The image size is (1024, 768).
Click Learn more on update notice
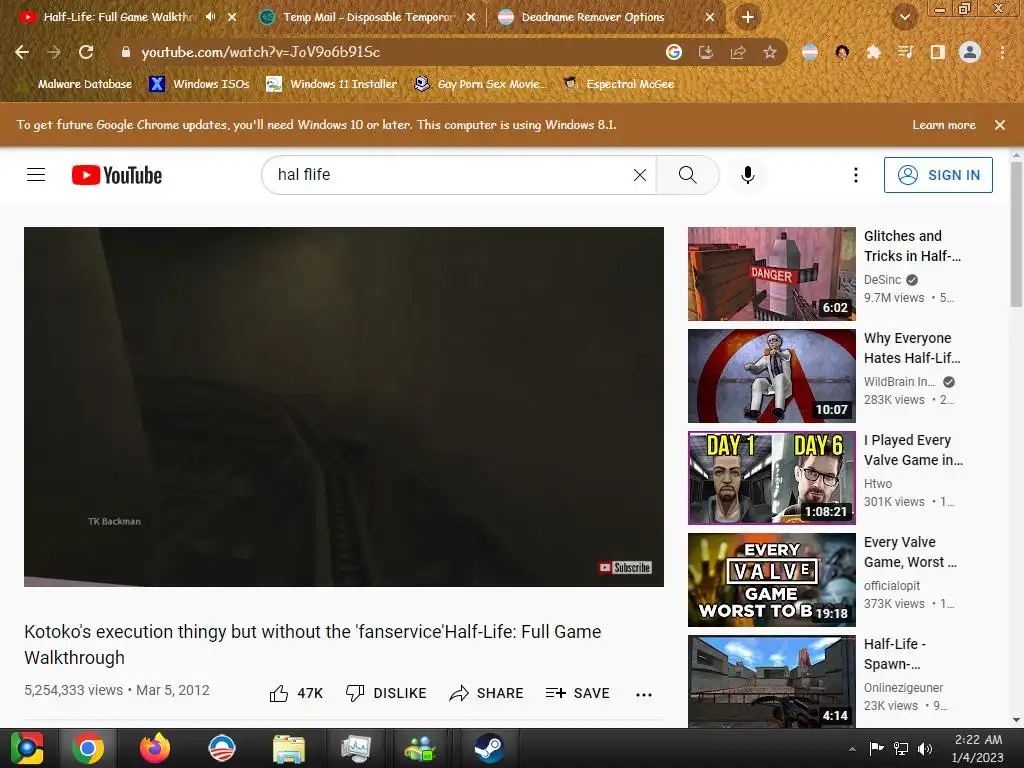point(944,125)
